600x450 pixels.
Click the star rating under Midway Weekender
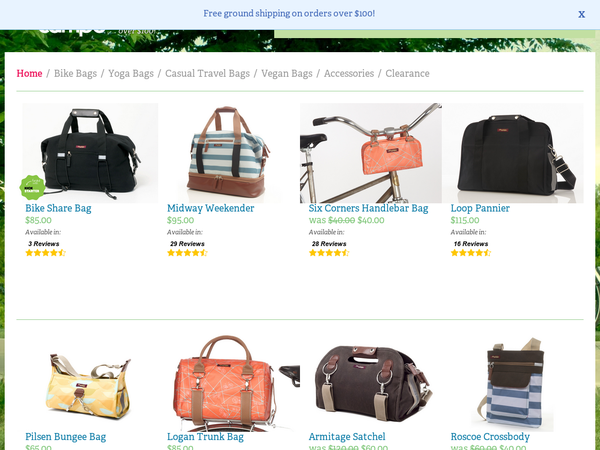coord(187,253)
